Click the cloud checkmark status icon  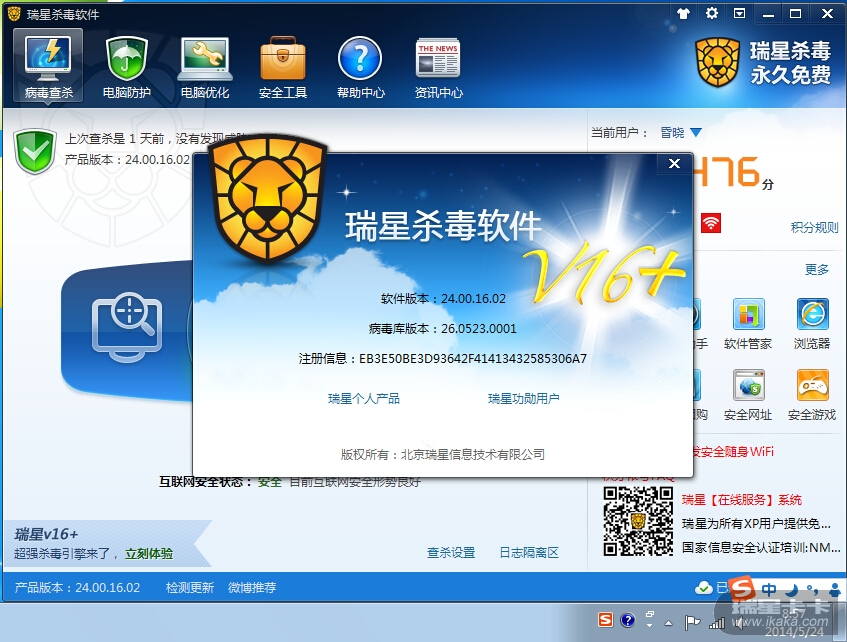pyautogui.click(x=703, y=588)
